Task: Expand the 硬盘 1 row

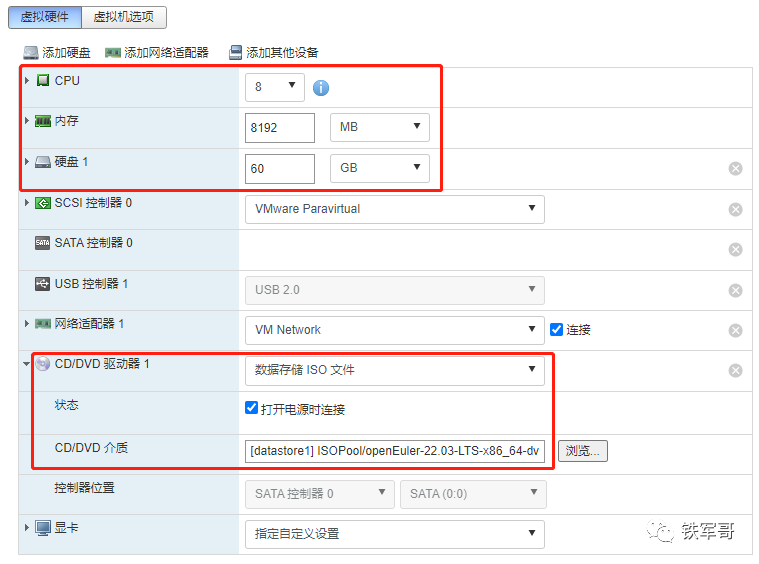Action: [x=27, y=161]
